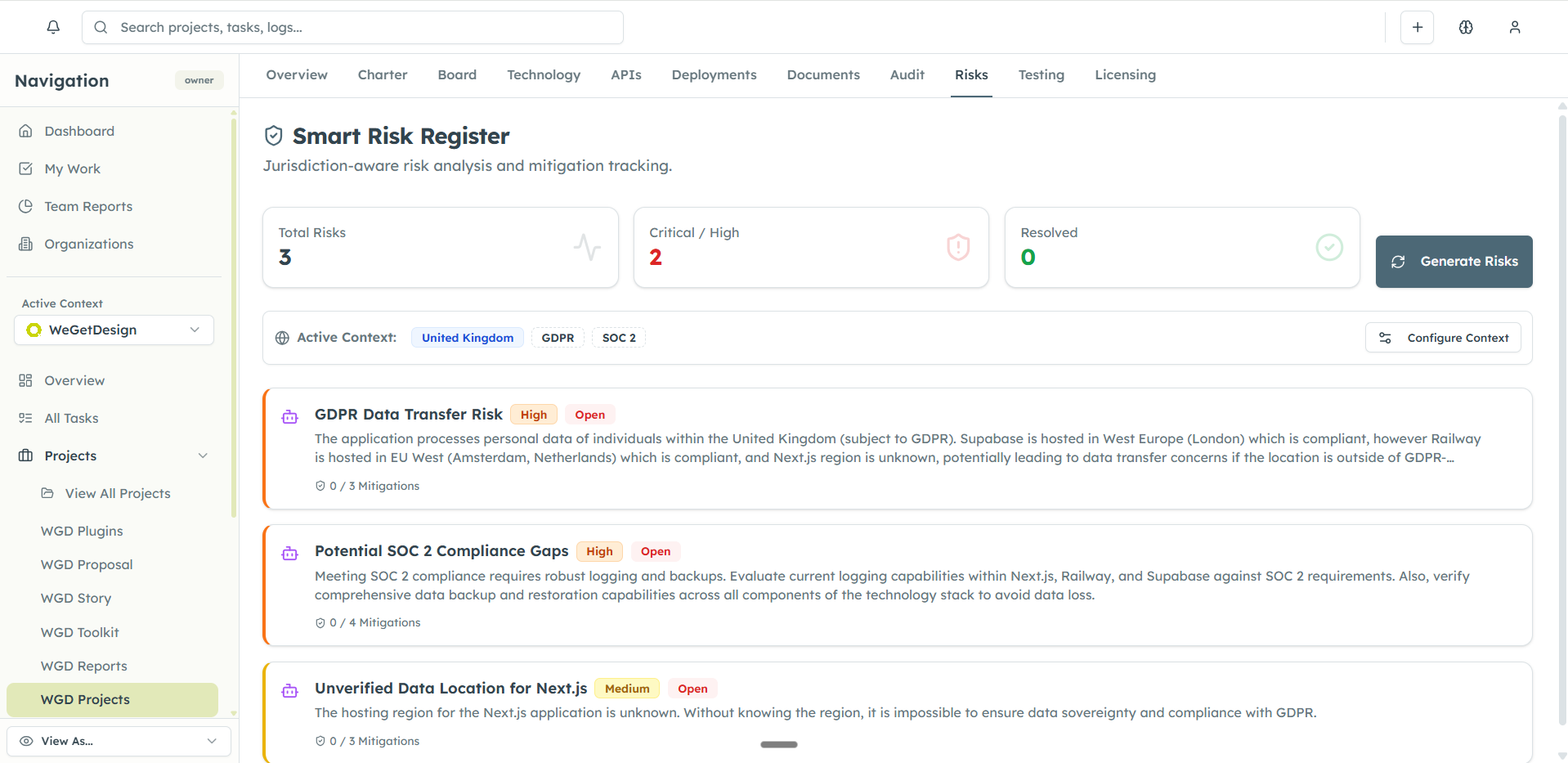This screenshot has width=1568, height=763.
Task: Open the WeGetDesign context dropdown
Action: (x=114, y=330)
